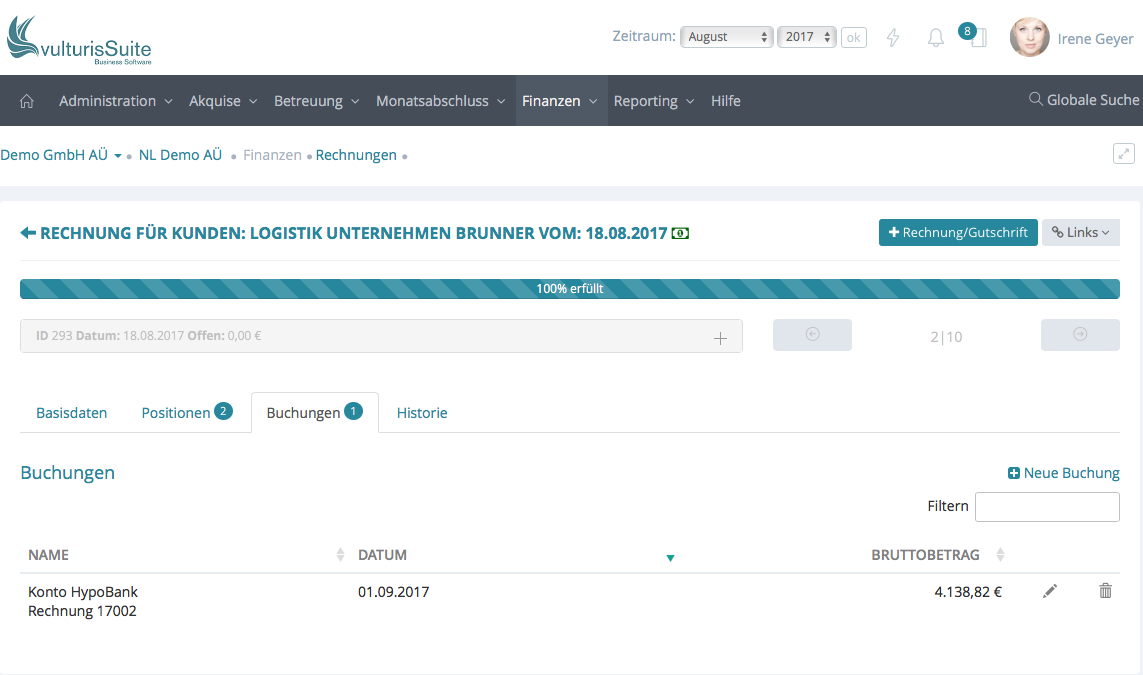1143x675 pixels.
Task: Click the fullscreen expand icon
Action: 1124,154
